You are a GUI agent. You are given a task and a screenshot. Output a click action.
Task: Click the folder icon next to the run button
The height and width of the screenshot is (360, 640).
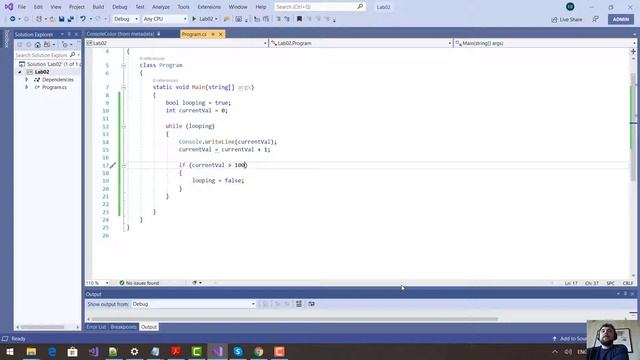point(227,19)
